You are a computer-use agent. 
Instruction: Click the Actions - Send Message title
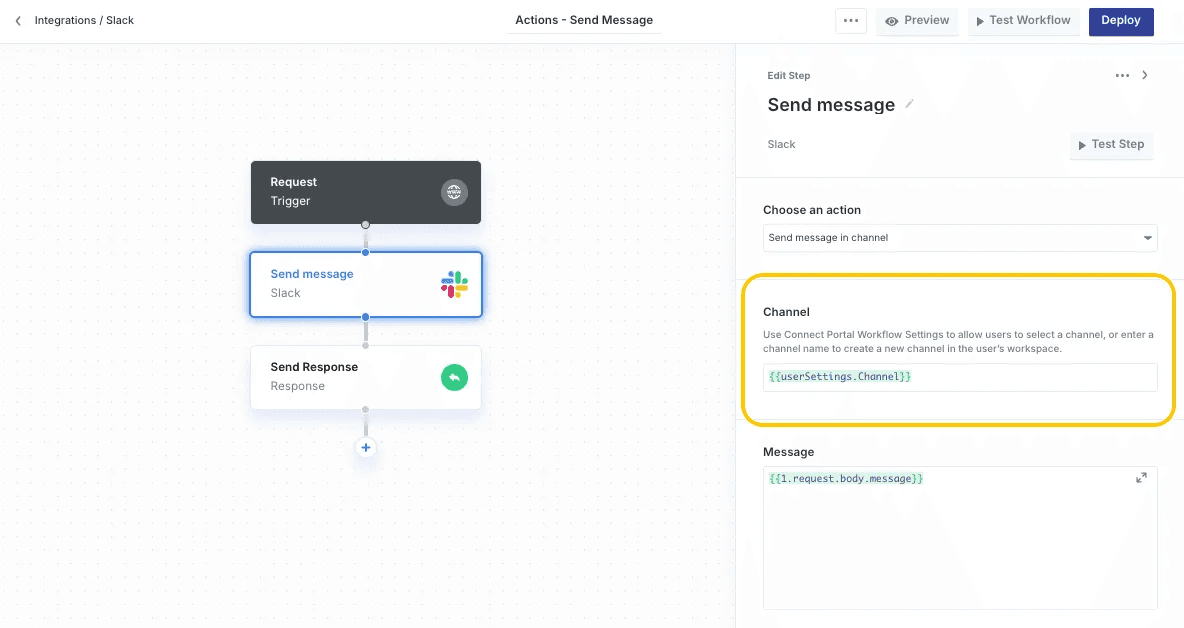pos(584,20)
